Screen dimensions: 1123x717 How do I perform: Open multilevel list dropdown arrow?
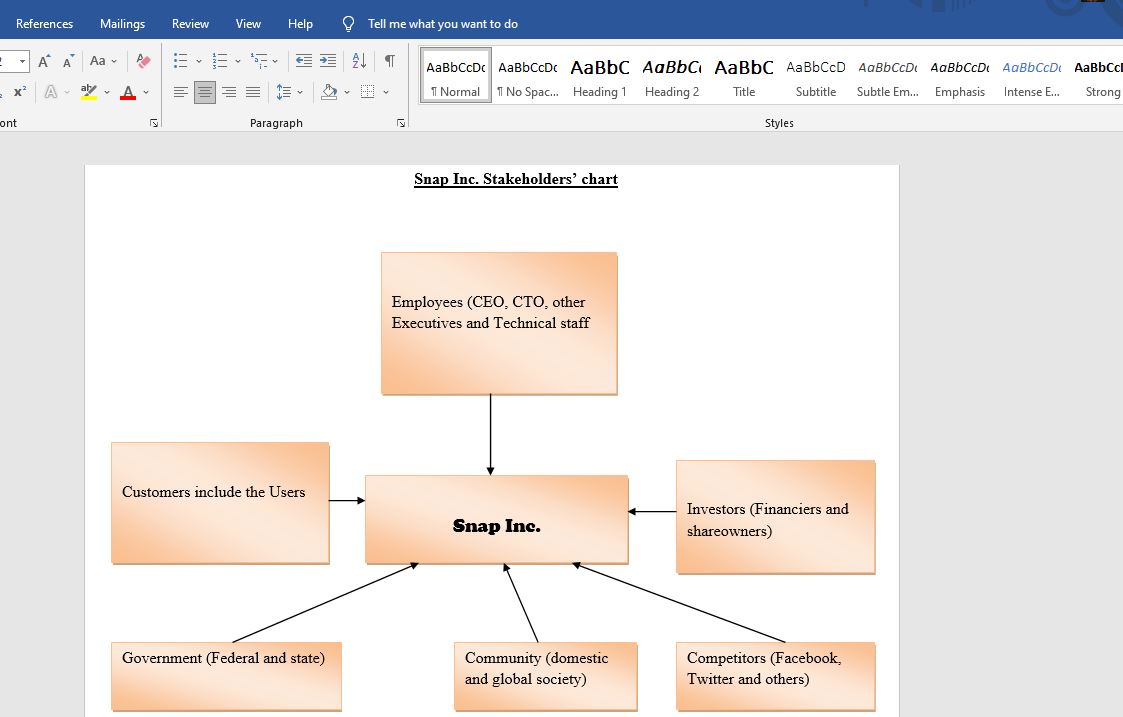(x=275, y=62)
